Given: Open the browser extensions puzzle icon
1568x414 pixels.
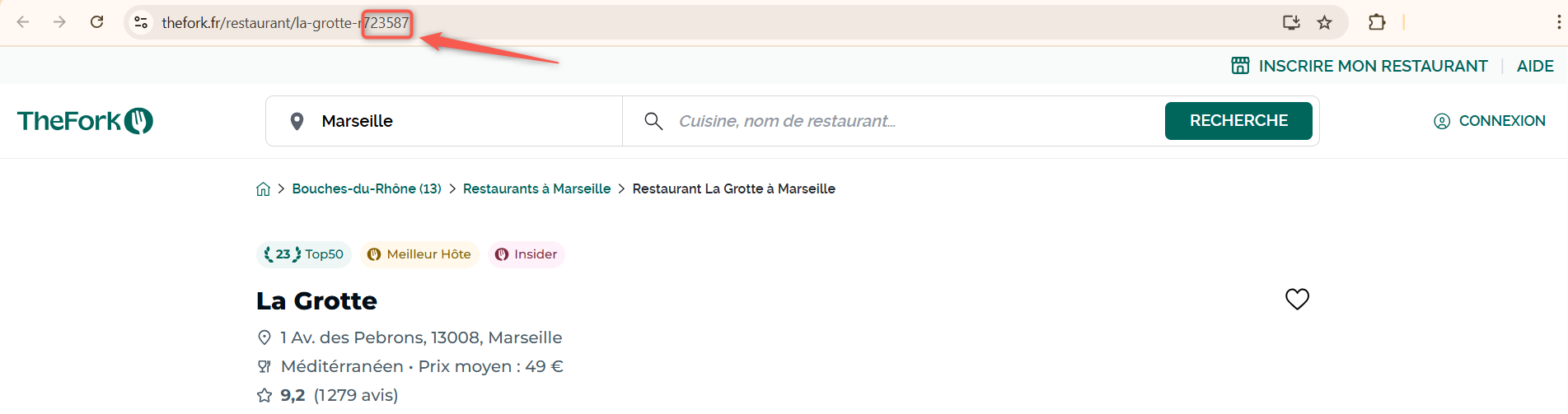Looking at the screenshot, I should [x=1377, y=22].
